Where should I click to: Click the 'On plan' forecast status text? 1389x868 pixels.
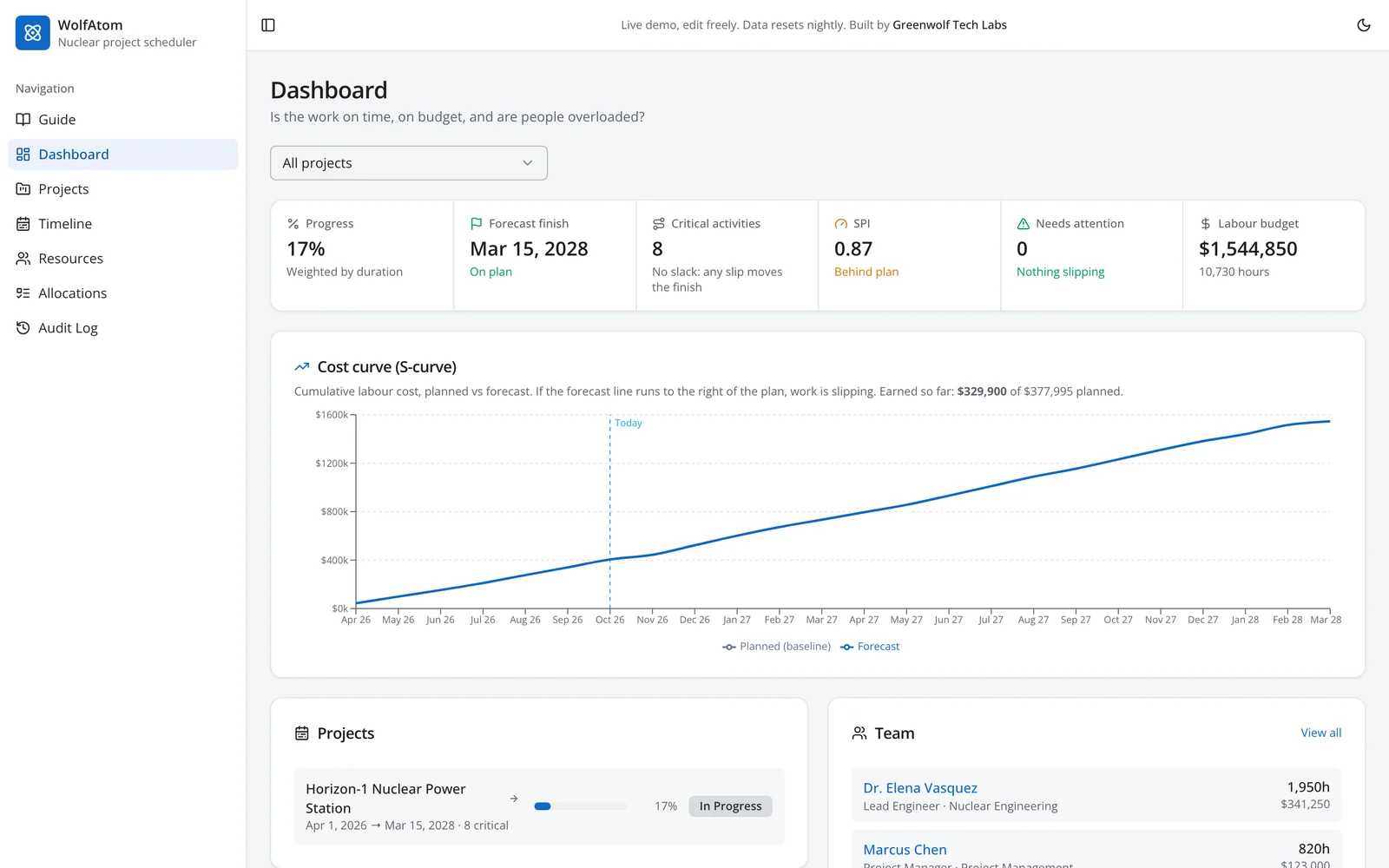click(x=490, y=272)
